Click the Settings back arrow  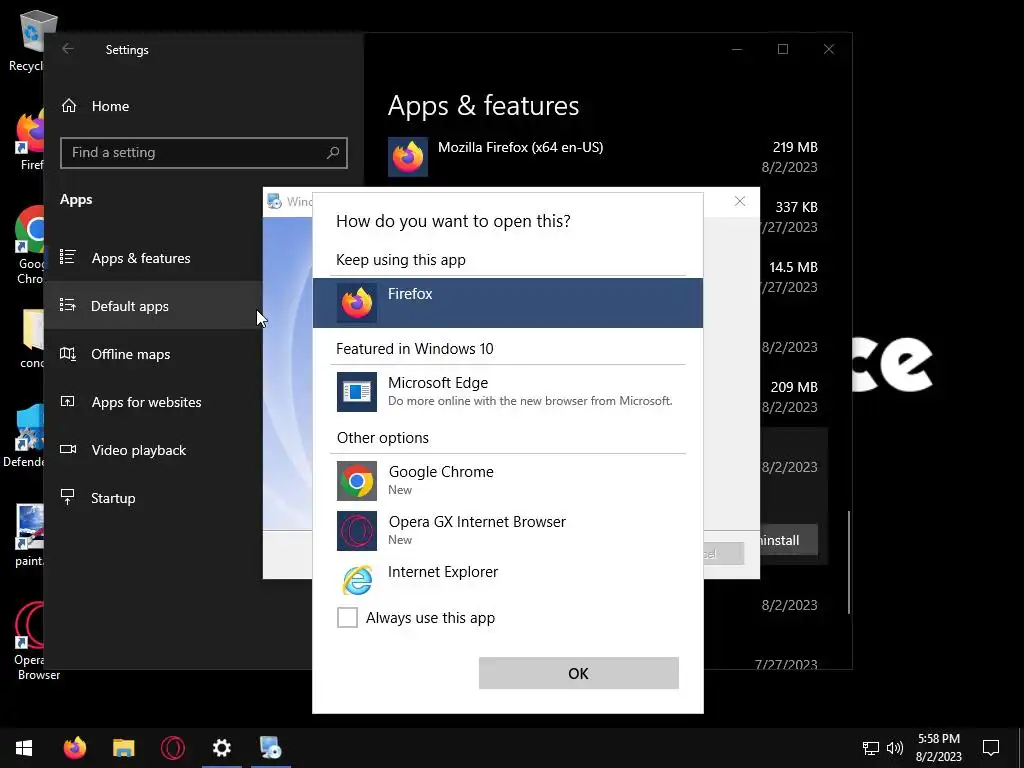click(x=68, y=49)
